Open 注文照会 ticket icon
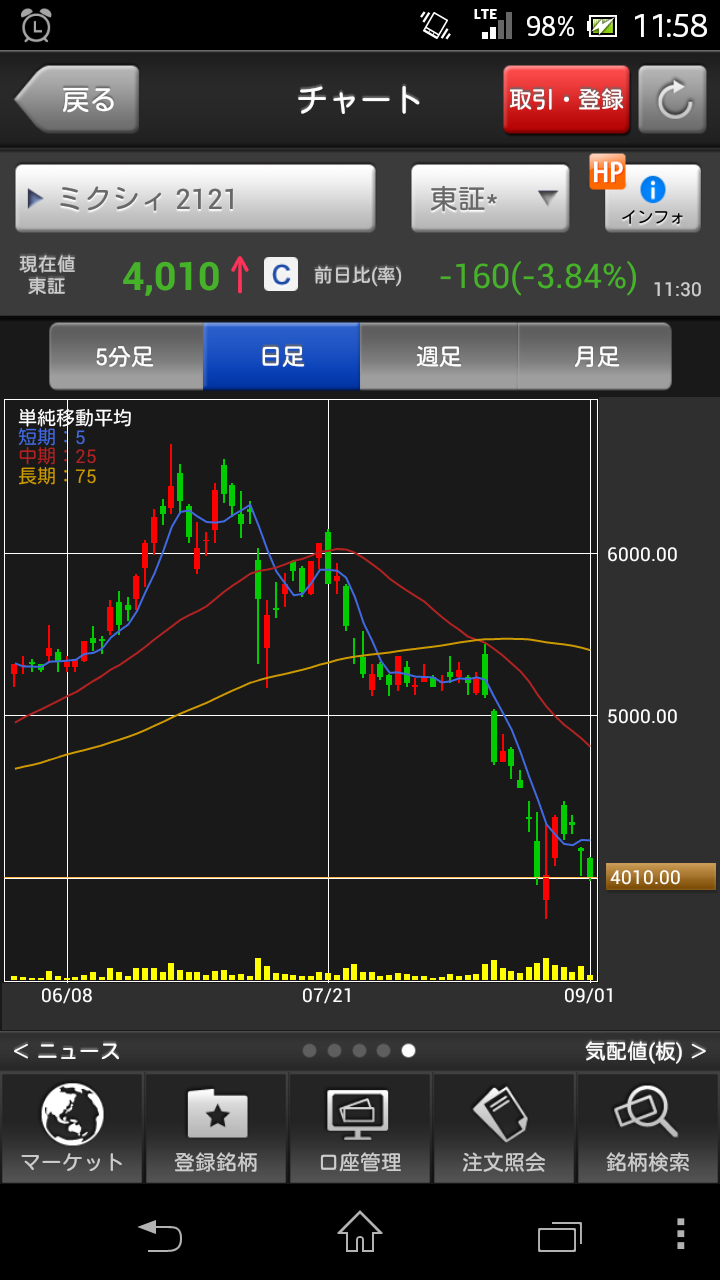 [x=504, y=1128]
